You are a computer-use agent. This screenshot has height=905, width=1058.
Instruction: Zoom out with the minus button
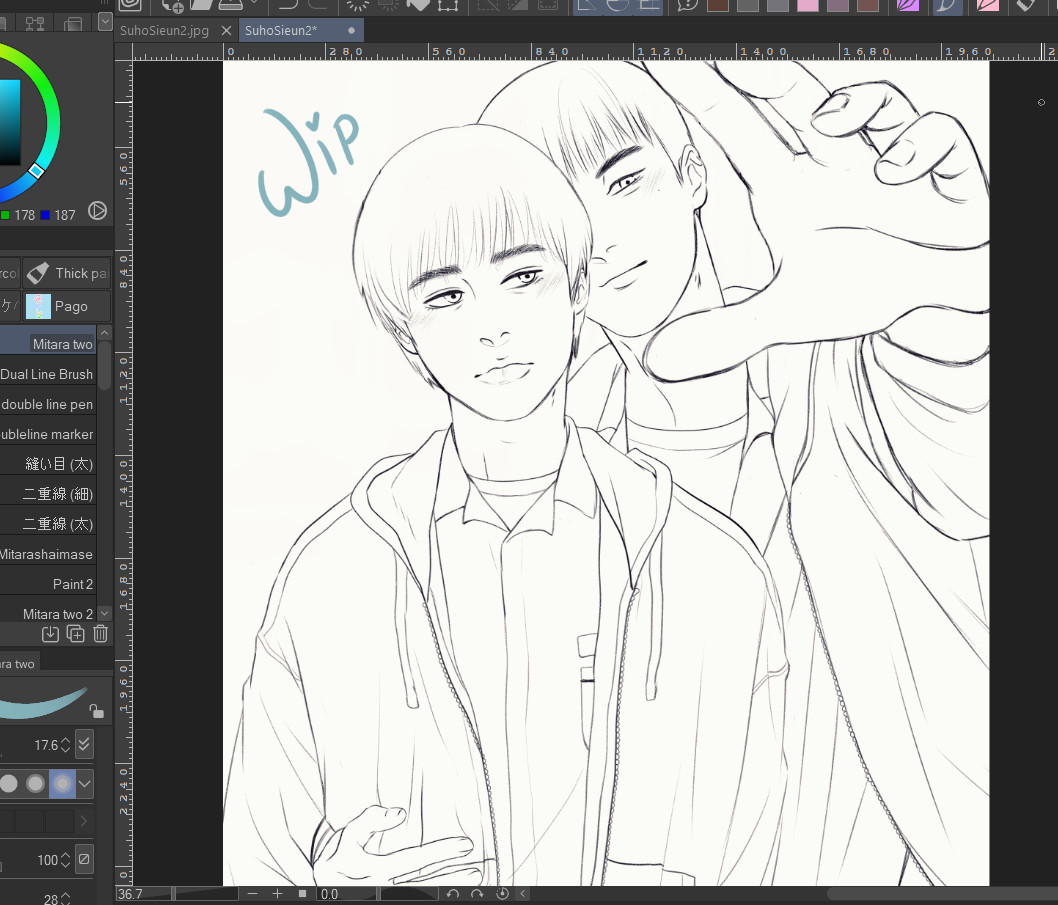[252, 894]
